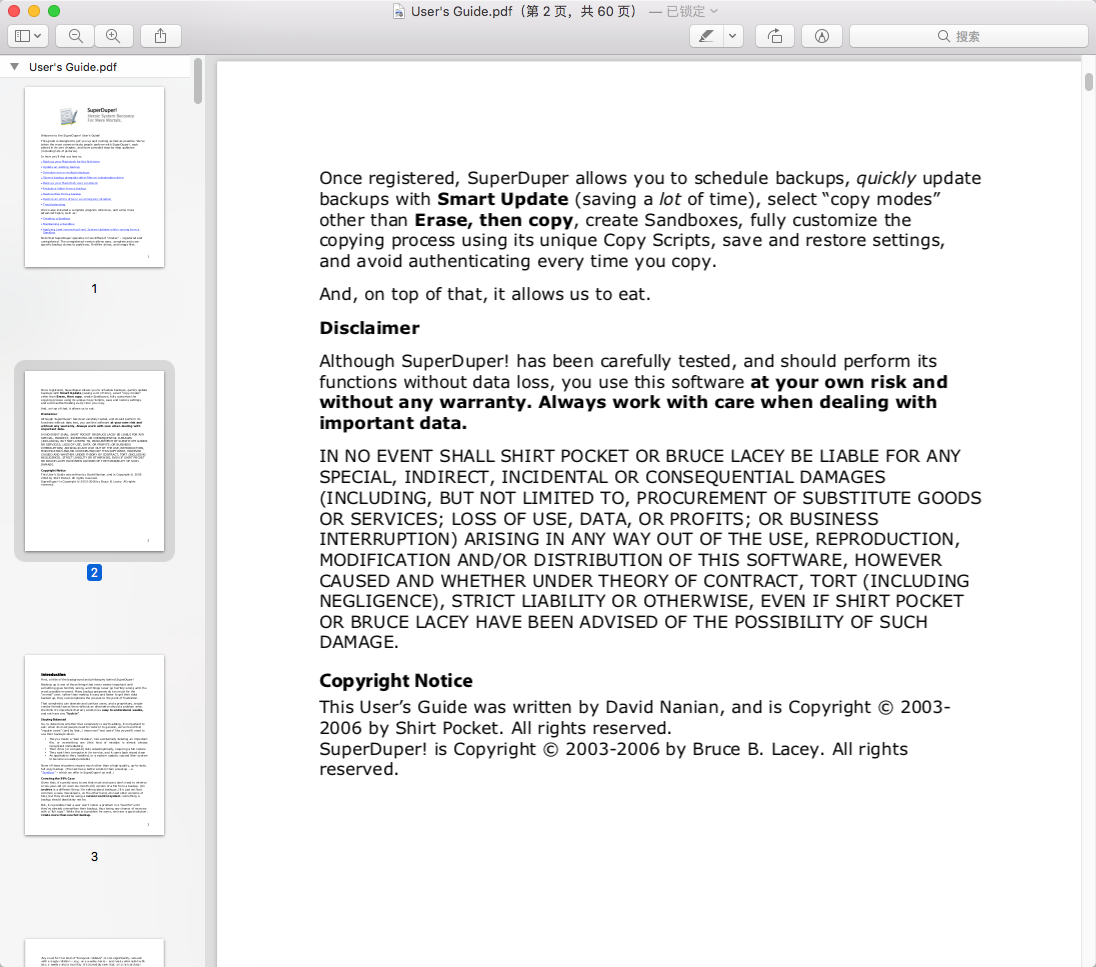Click the PDF document icon in the title bar
Image resolution: width=1096 pixels, height=967 pixels.
(x=398, y=11)
